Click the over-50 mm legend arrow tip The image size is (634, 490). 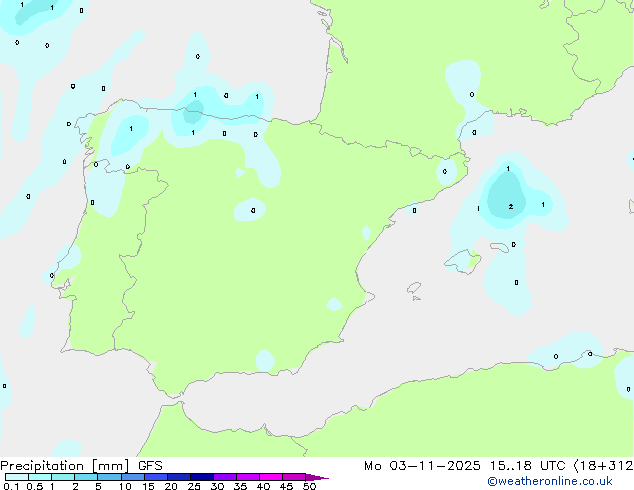click(317, 477)
